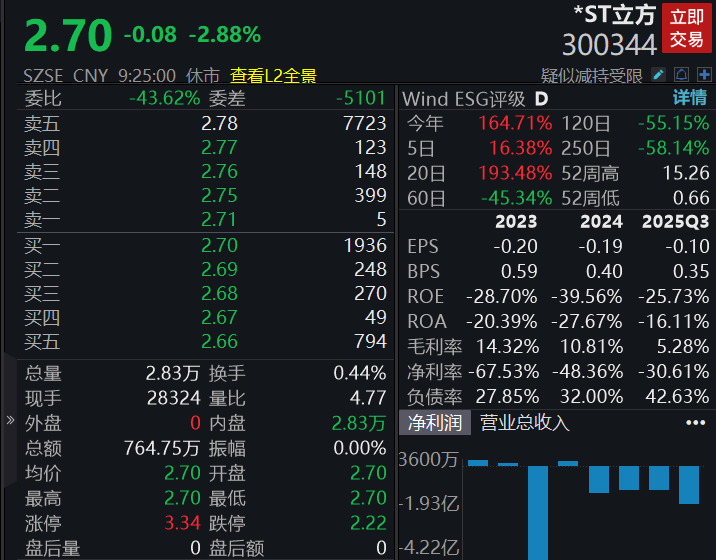Add stock to watchlist with plus icon

(704, 75)
